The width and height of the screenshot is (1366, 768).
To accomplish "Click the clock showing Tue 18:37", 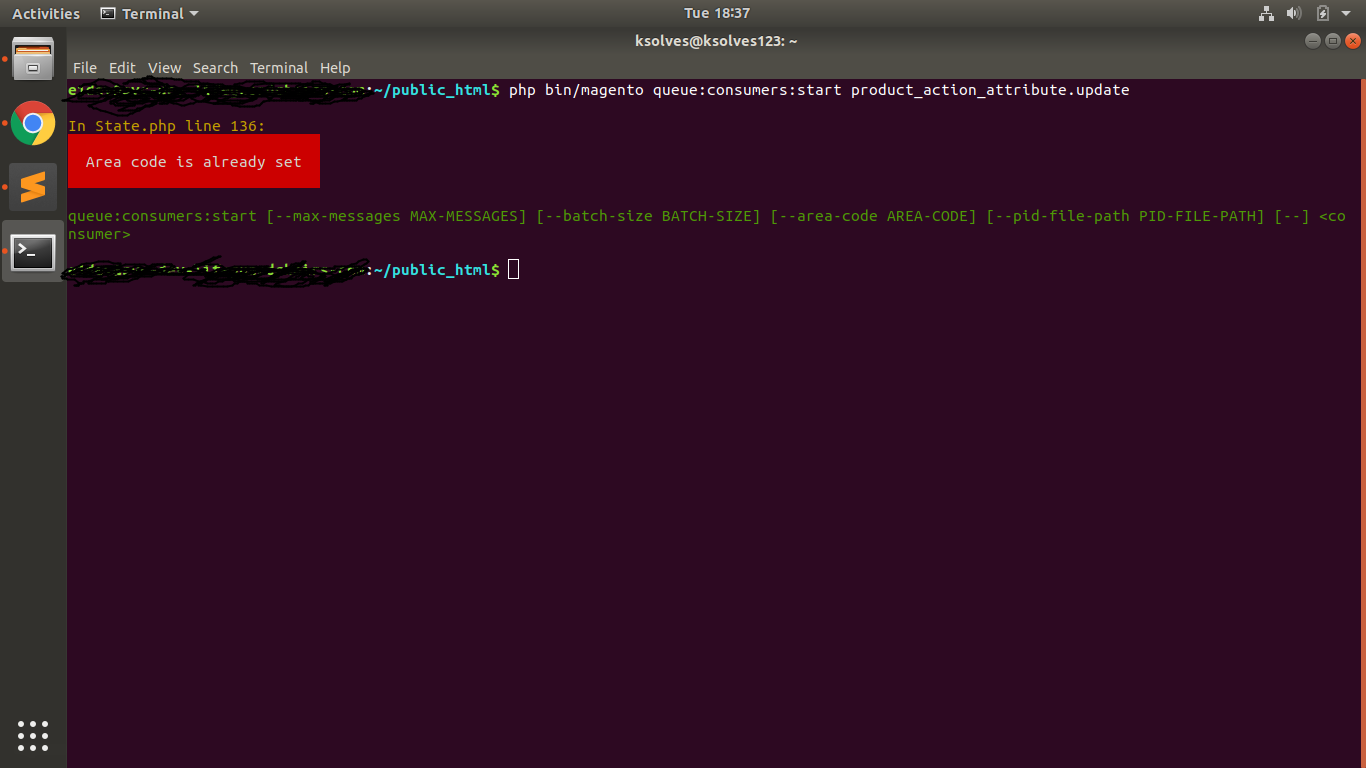I will (x=716, y=13).
